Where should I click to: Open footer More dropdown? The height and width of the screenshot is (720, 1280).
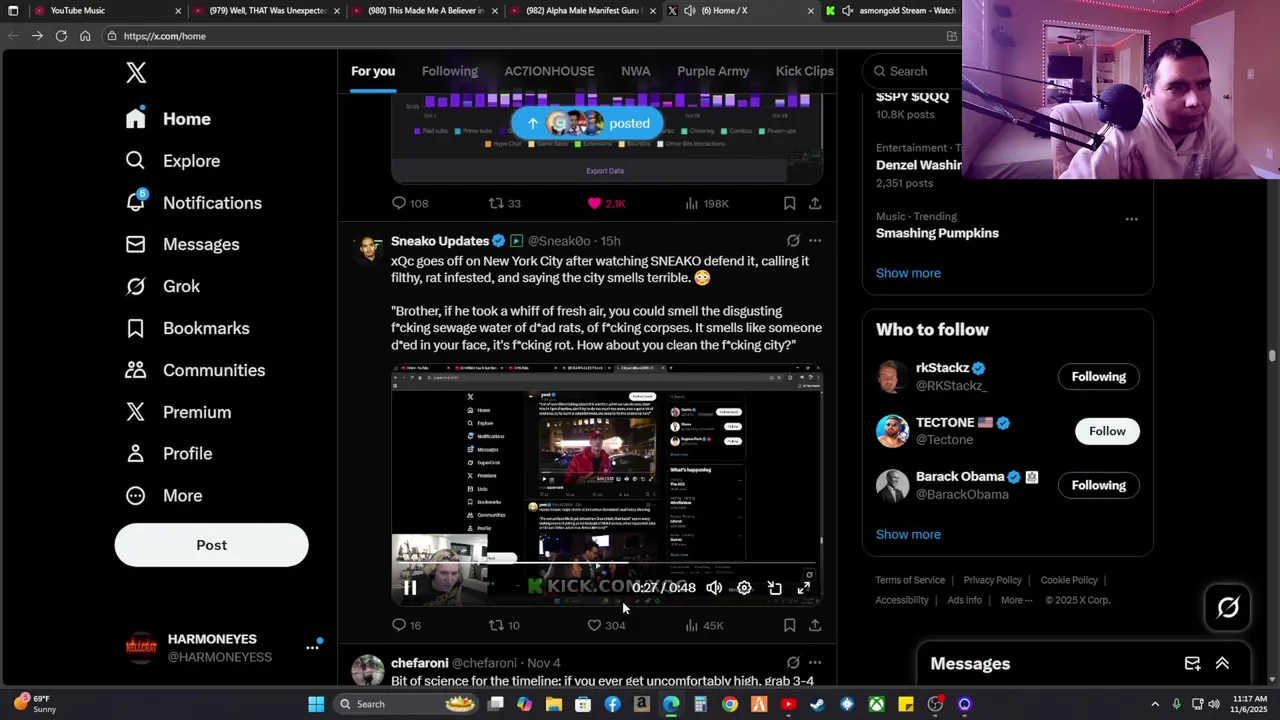(x=1017, y=600)
